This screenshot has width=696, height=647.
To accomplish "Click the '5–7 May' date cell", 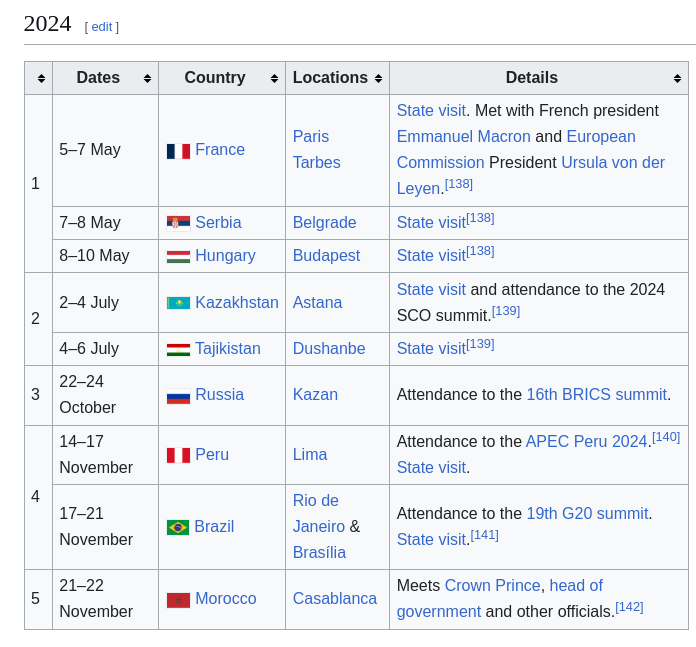I will [105, 150].
